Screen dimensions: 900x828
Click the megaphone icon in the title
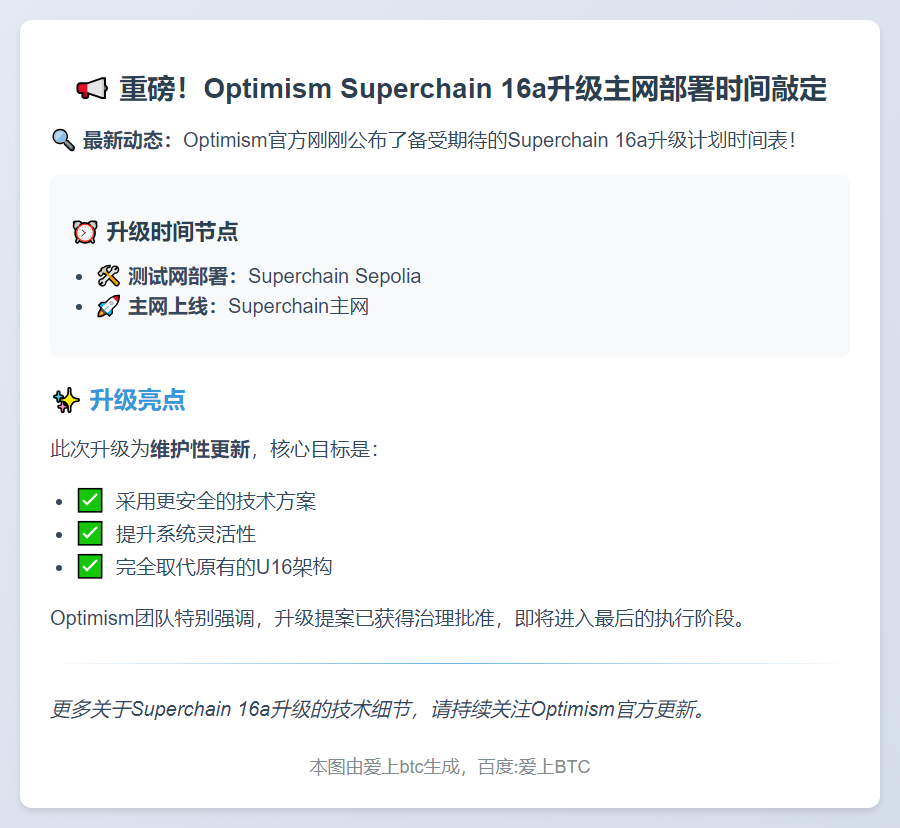(x=91, y=89)
